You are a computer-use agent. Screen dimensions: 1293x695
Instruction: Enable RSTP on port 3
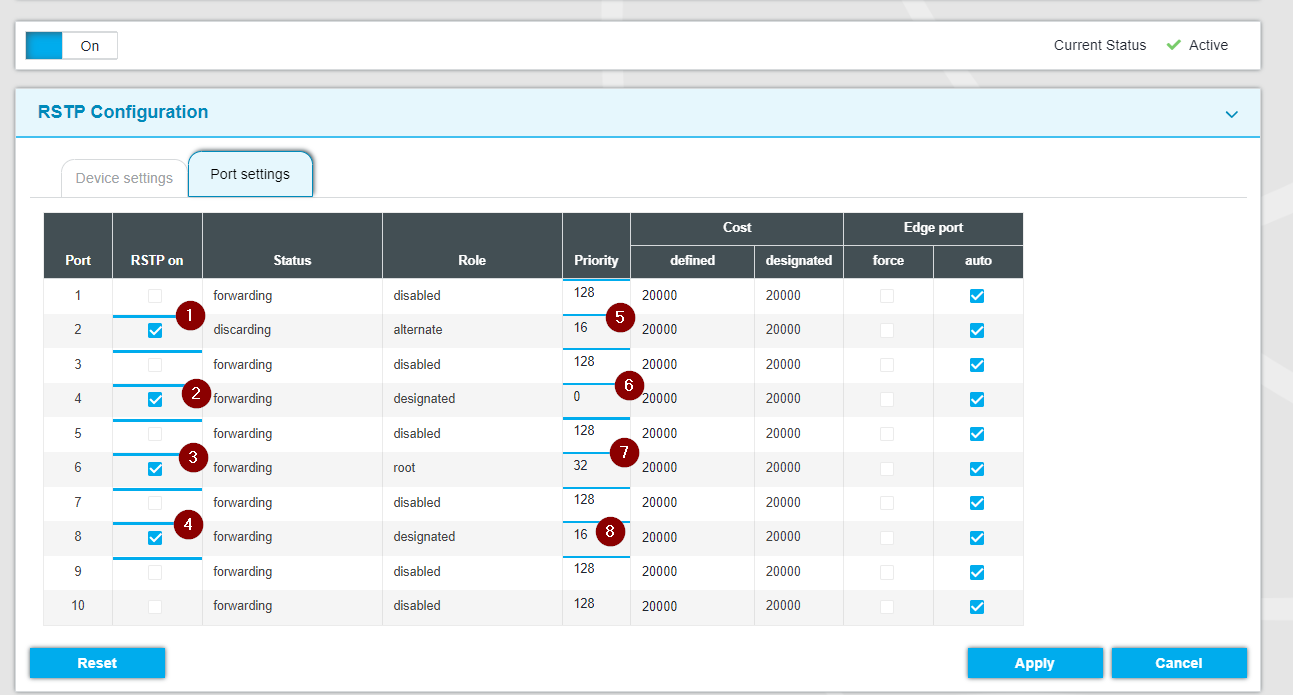(155, 365)
